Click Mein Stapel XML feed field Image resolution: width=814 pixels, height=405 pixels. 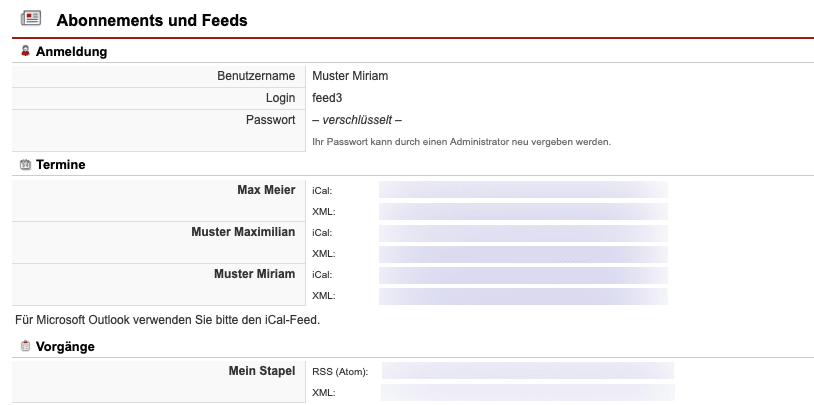point(528,393)
